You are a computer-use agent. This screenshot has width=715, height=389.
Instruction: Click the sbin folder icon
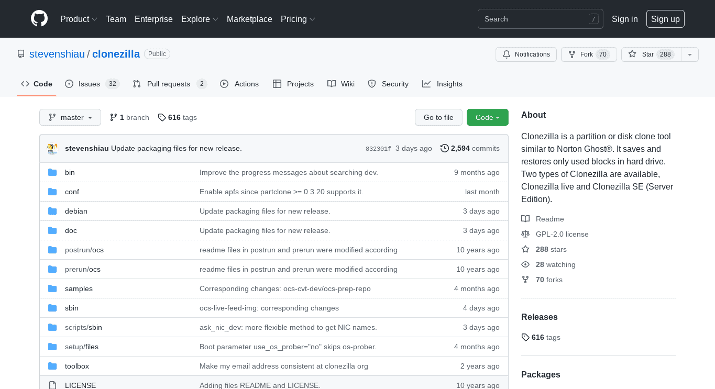point(52,308)
